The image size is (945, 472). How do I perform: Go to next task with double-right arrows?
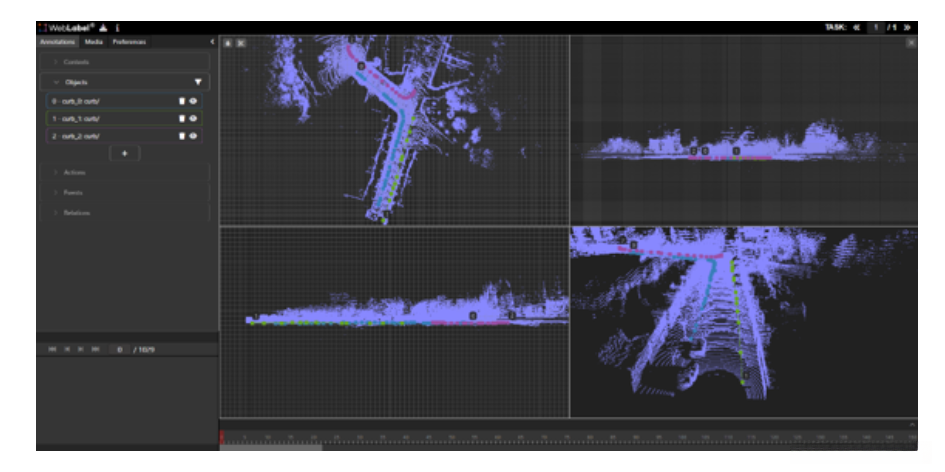pos(907,28)
